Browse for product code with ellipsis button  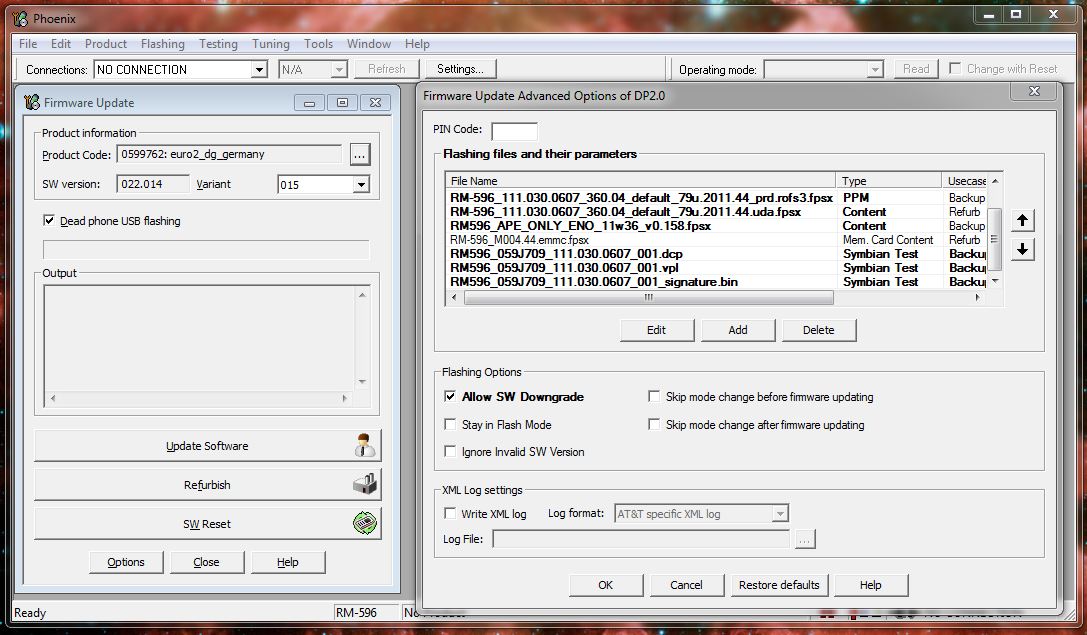pos(359,155)
